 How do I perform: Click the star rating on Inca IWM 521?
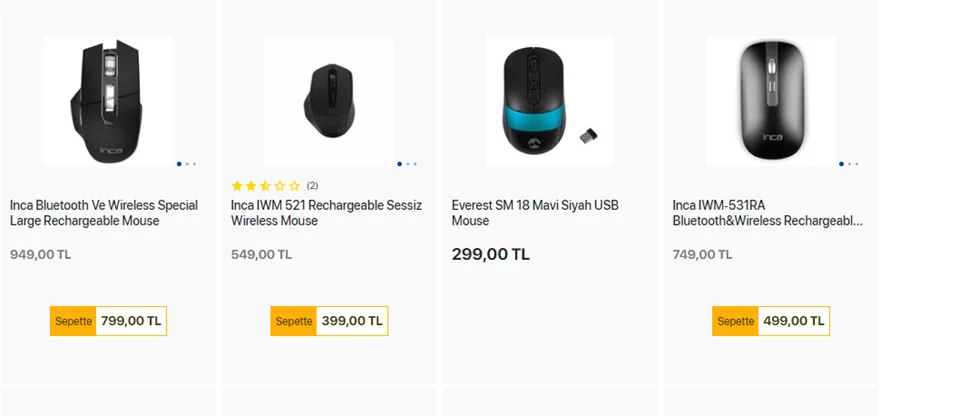click(265, 186)
